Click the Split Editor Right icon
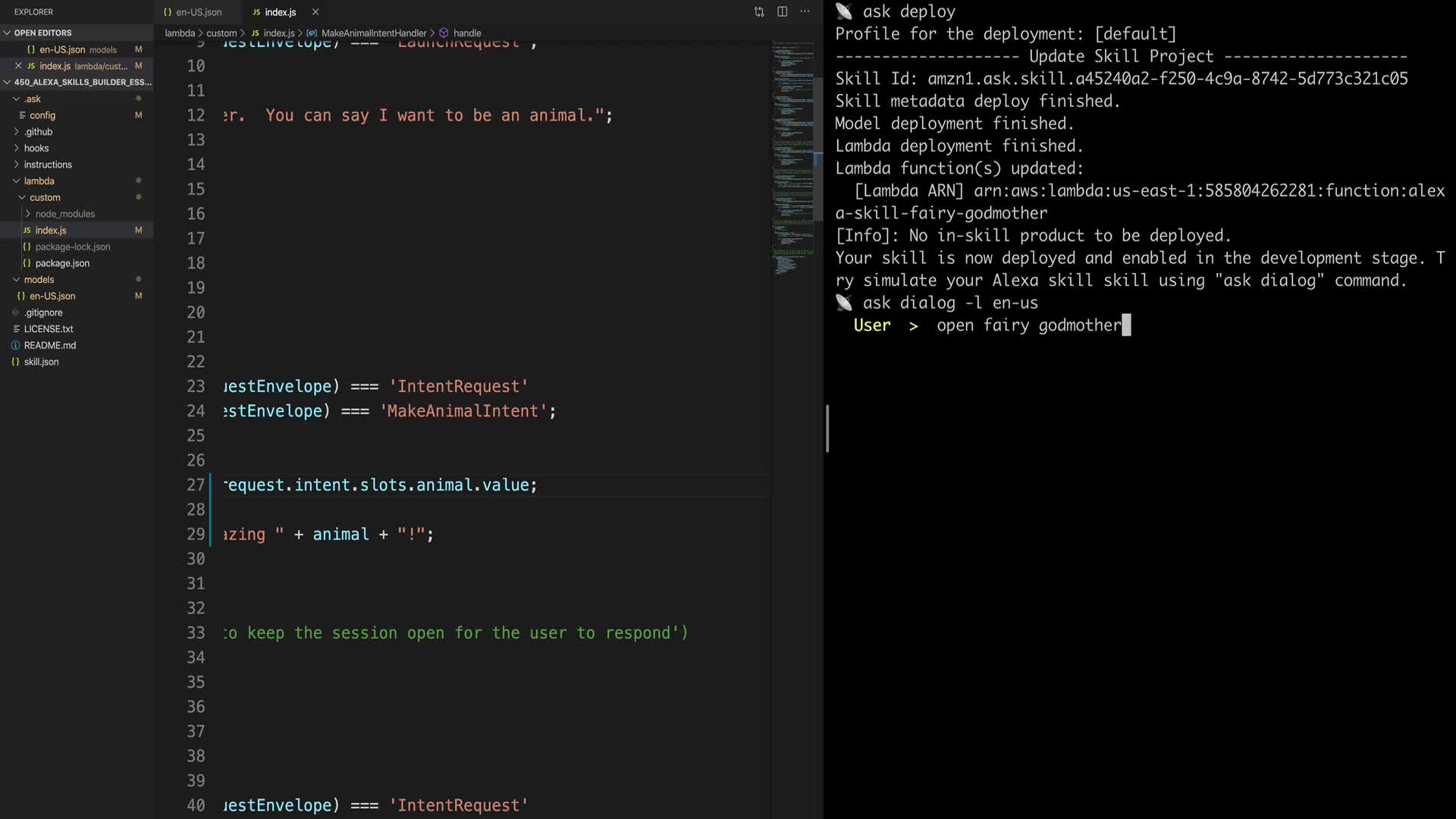Viewport: 1456px width, 819px height. (x=782, y=11)
